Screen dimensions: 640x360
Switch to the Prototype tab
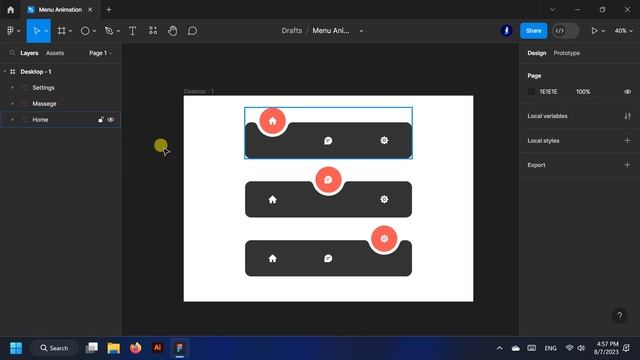tap(567, 53)
